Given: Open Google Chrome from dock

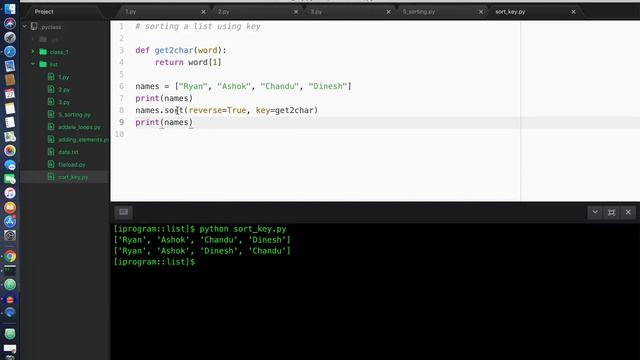Looking at the screenshot, I should [10, 256].
